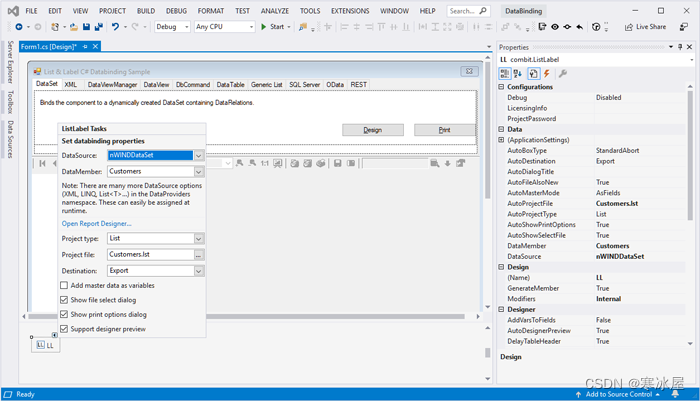700x401 pixels.
Task: Click Add to Source Control
Action: [618, 394]
